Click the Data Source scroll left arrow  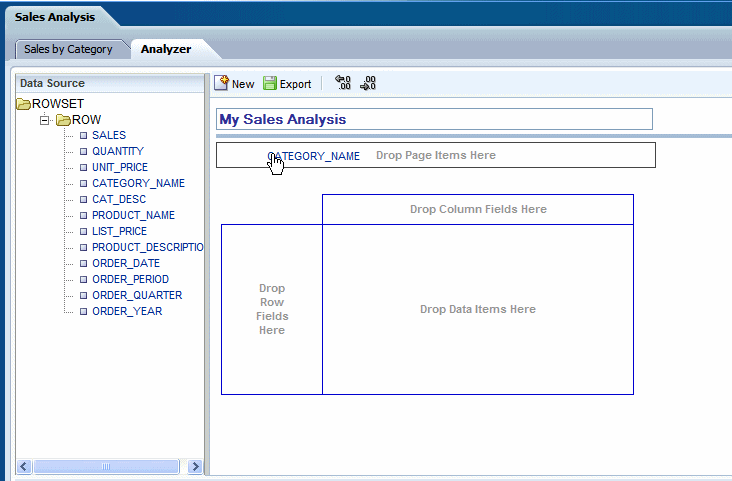pos(24,466)
